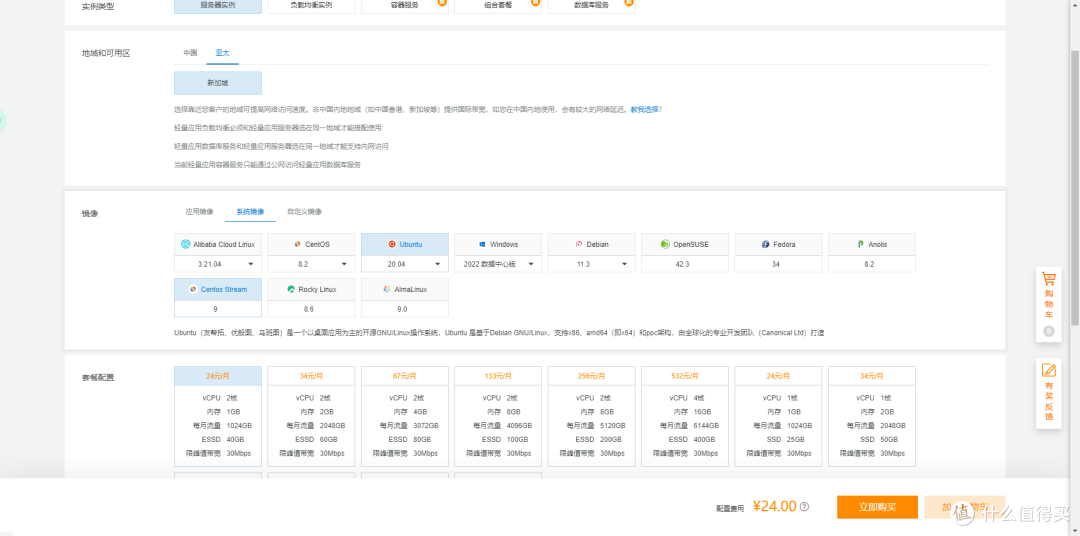
Task: Switch to the 应用镜像 tab
Action: (x=199, y=212)
